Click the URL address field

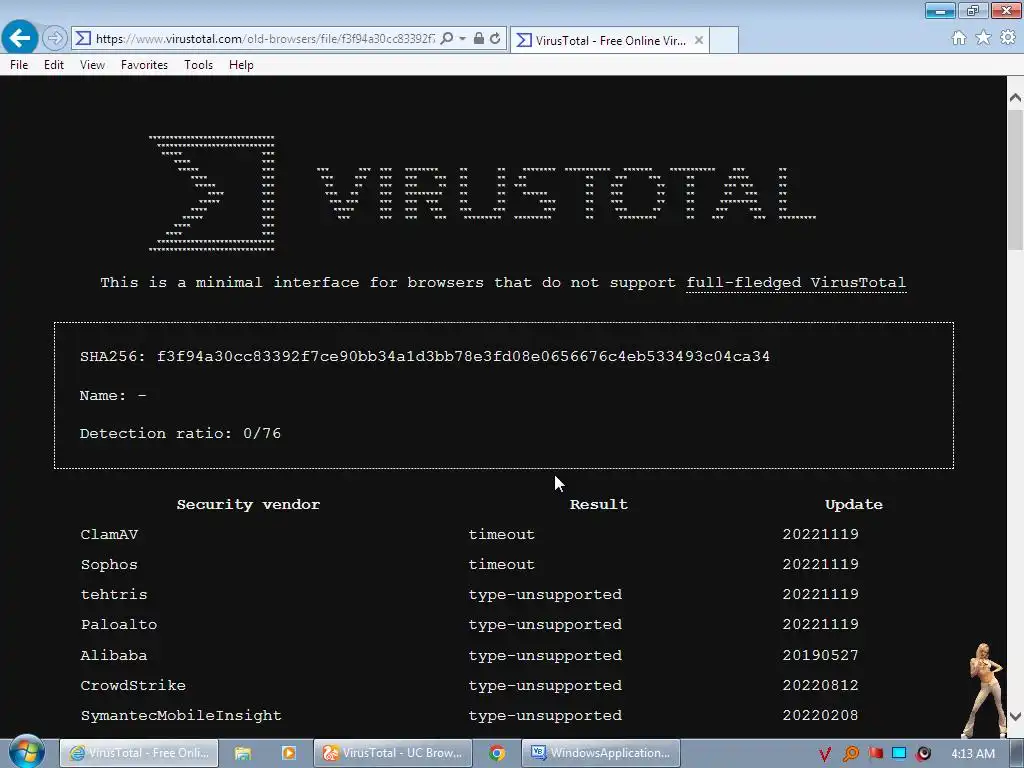[264, 39]
